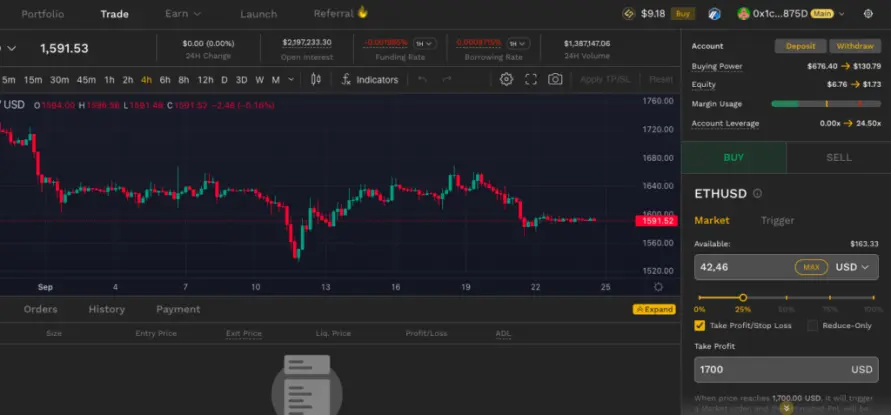Set chart interval to 12h
This screenshot has width=891, height=415.
(x=206, y=80)
